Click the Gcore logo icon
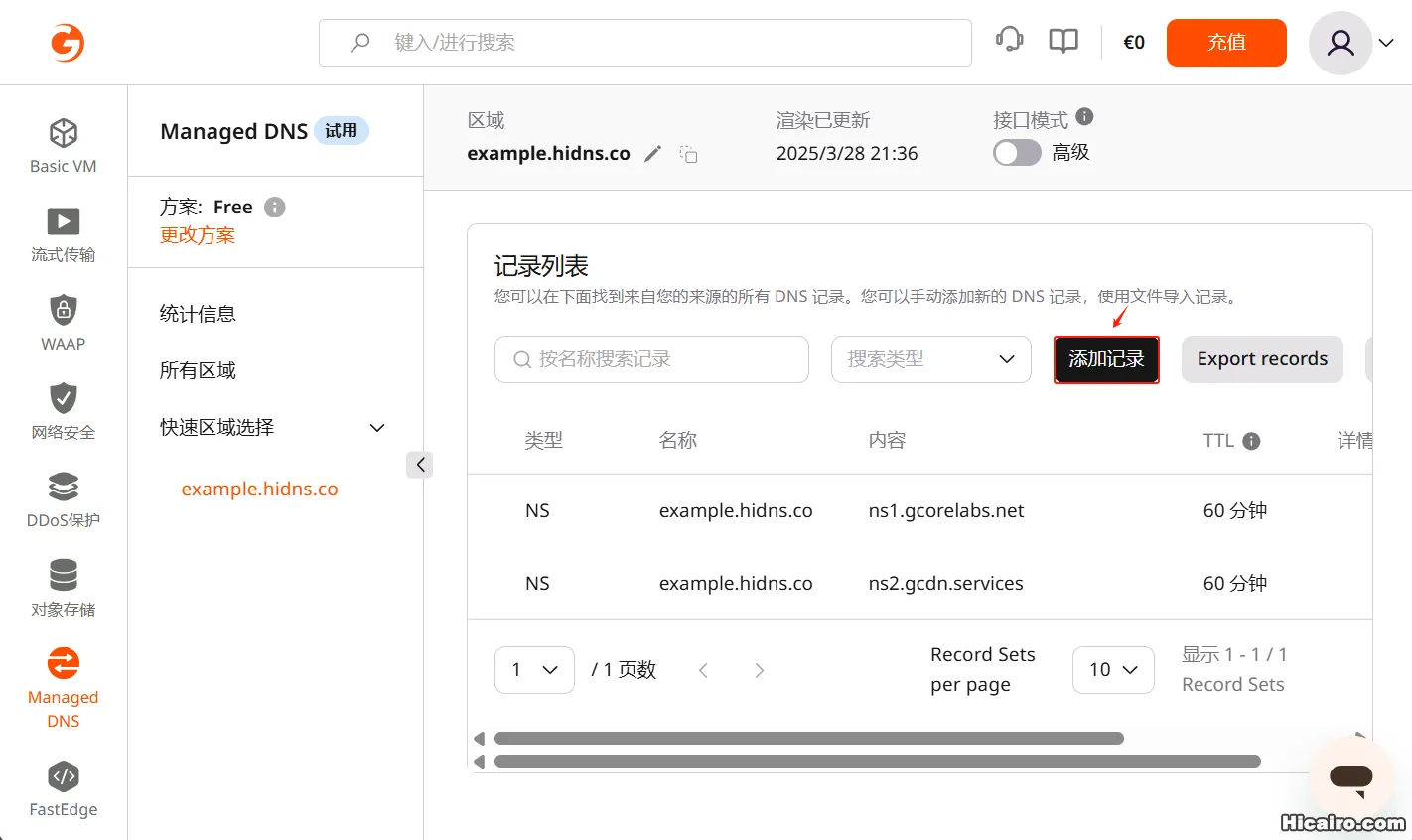1412x840 pixels. point(68,43)
